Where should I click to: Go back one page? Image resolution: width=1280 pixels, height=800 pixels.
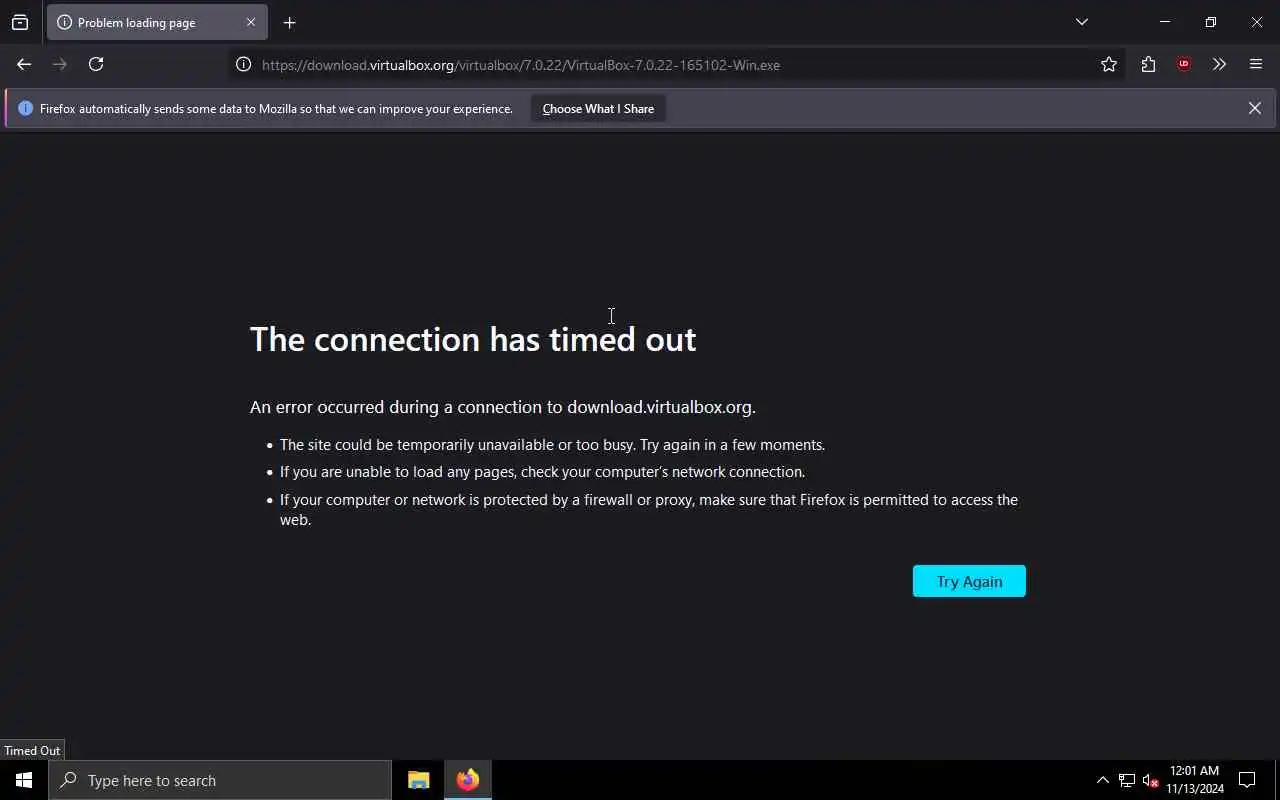coord(24,64)
